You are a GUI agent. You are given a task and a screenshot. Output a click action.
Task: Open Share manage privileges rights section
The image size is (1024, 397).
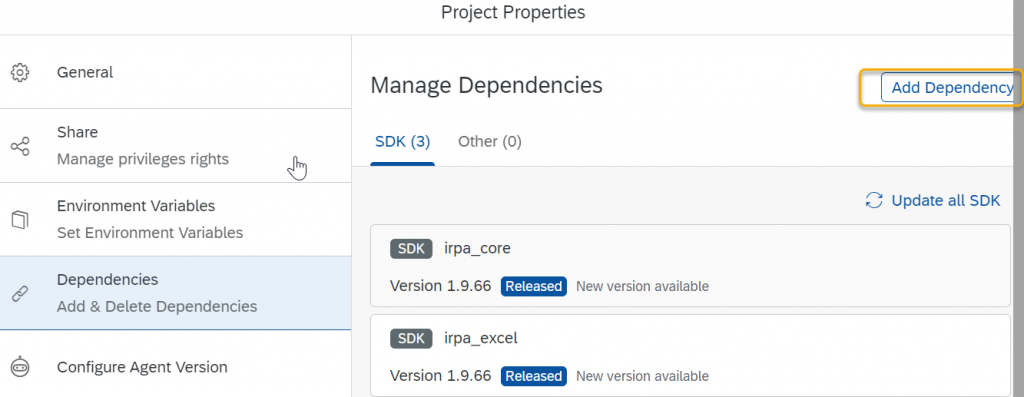point(176,146)
